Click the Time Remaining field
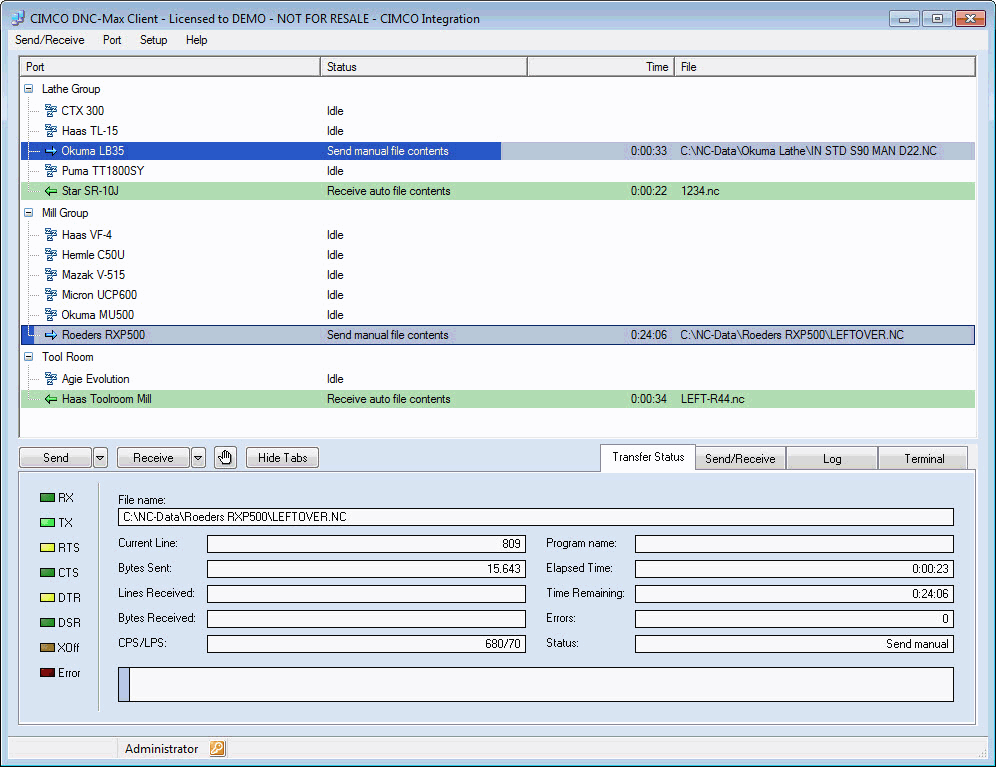Viewport: 996px width, 767px height. coord(795,594)
